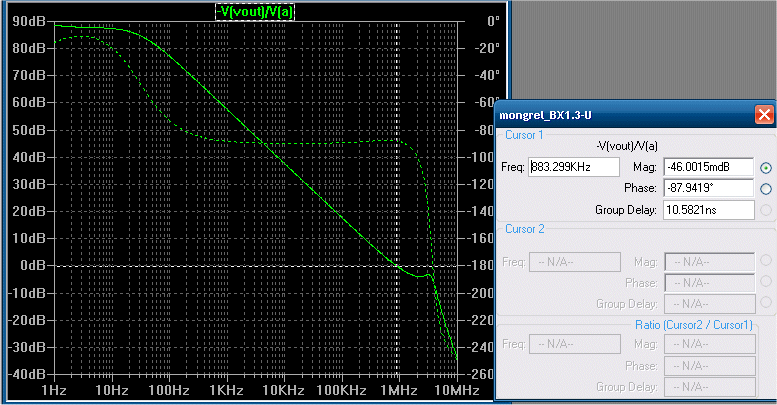Select Cursor 1 Group Delay value 10.5821ns
The height and width of the screenshot is (405, 777).
pos(709,210)
